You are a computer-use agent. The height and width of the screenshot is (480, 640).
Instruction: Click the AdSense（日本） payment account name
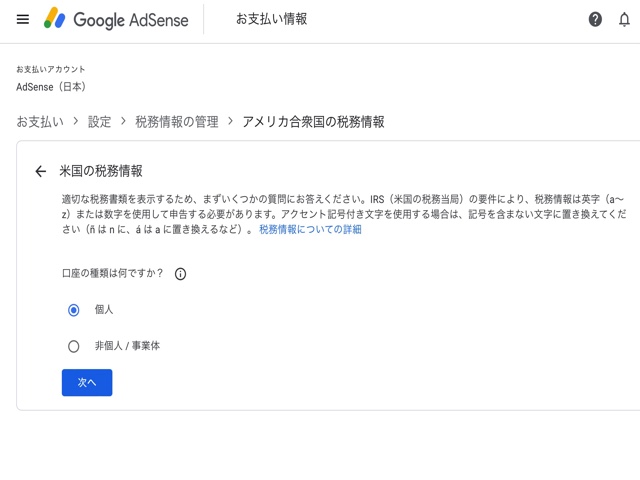point(51,87)
